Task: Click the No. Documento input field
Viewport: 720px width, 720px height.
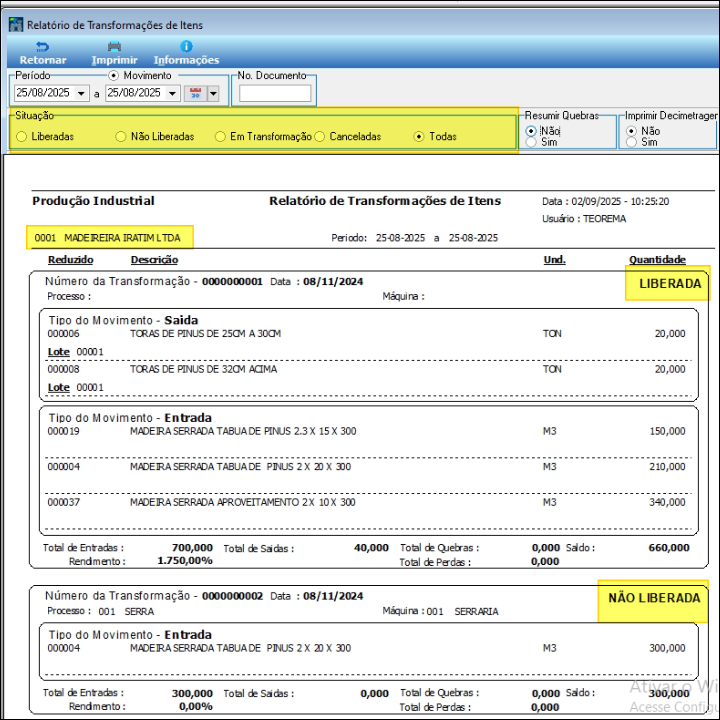Action: tap(275, 93)
